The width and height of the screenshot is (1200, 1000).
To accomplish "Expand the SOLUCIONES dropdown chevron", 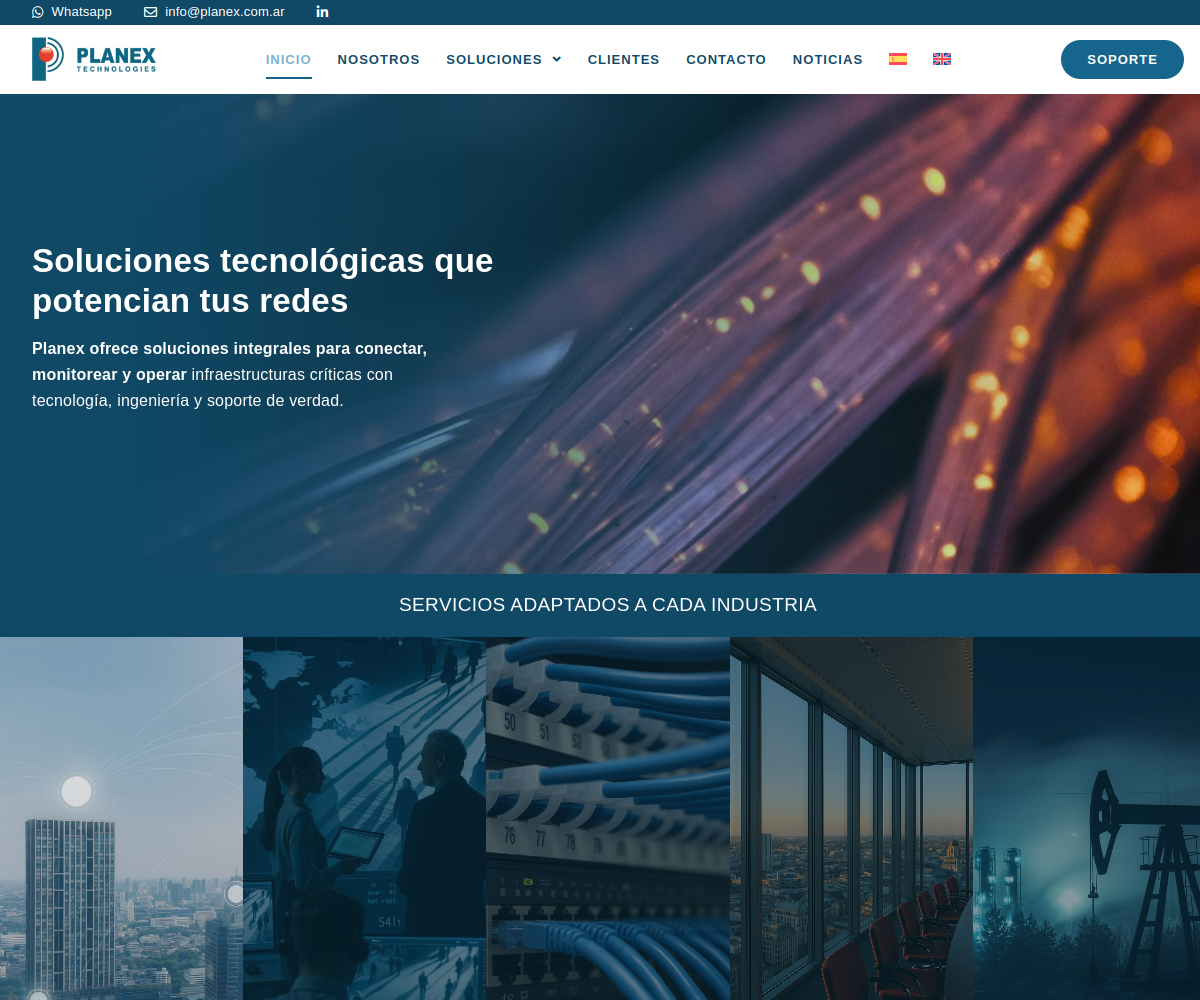I will [x=556, y=60].
